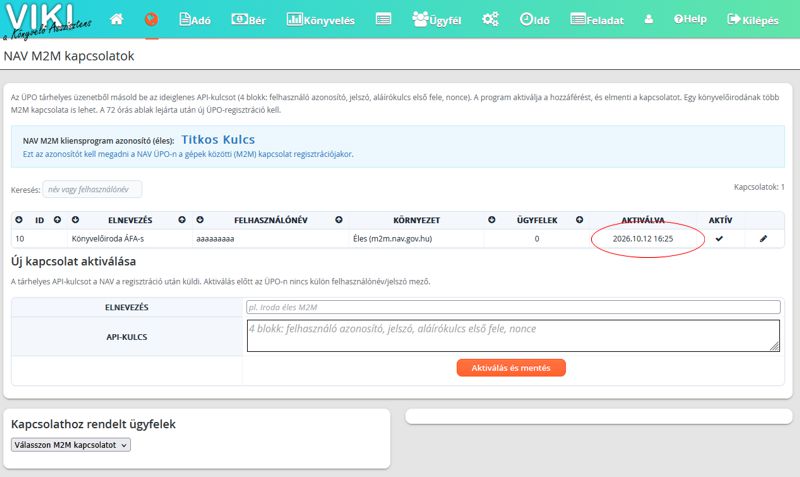Click the sort arrow right of ÜGYFELEK header
Image resolution: width=800 pixels, height=477 pixels.
point(579,220)
